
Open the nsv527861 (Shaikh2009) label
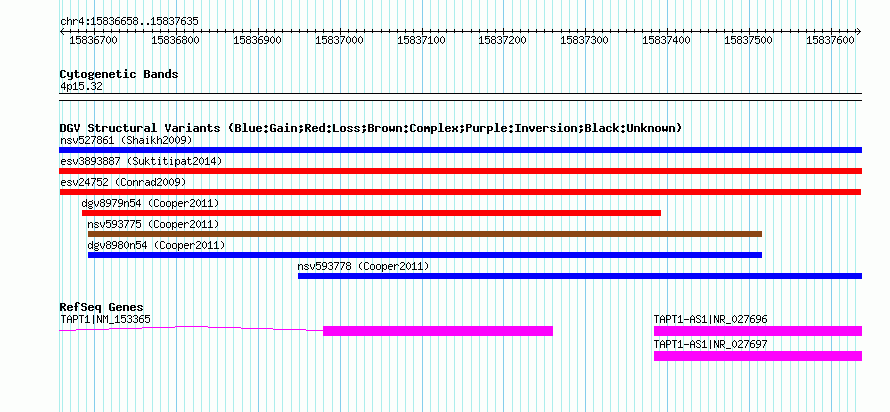[126, 140]
